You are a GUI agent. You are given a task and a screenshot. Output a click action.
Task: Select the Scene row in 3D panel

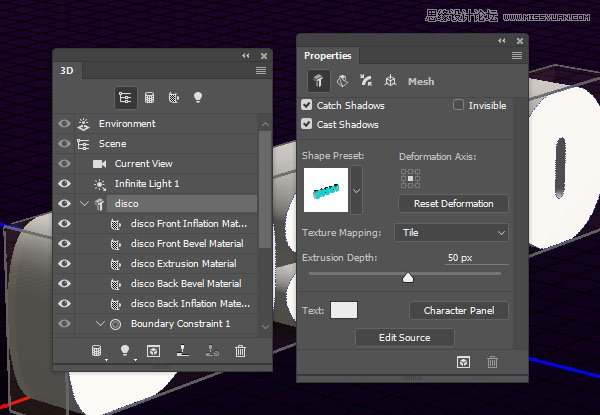click(166, 144)
